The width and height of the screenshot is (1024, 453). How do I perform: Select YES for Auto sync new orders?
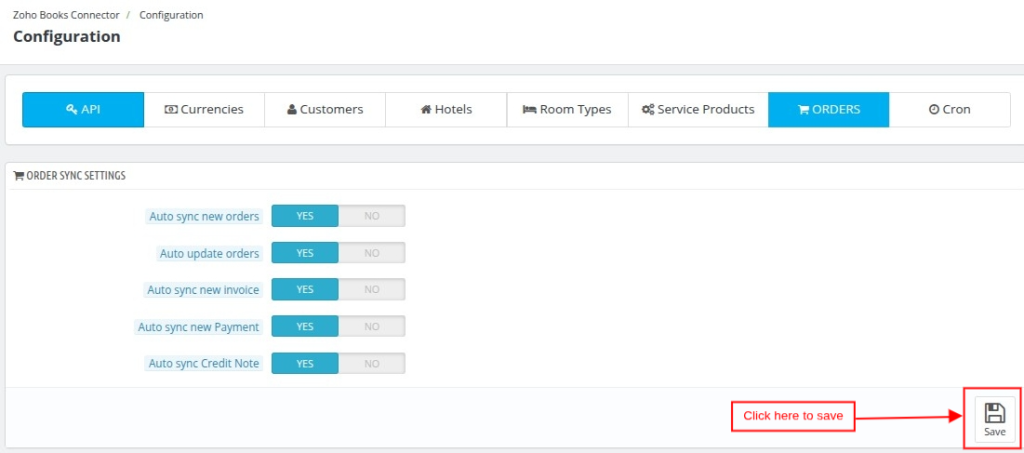pyautogui.click(x=305, y=216)
